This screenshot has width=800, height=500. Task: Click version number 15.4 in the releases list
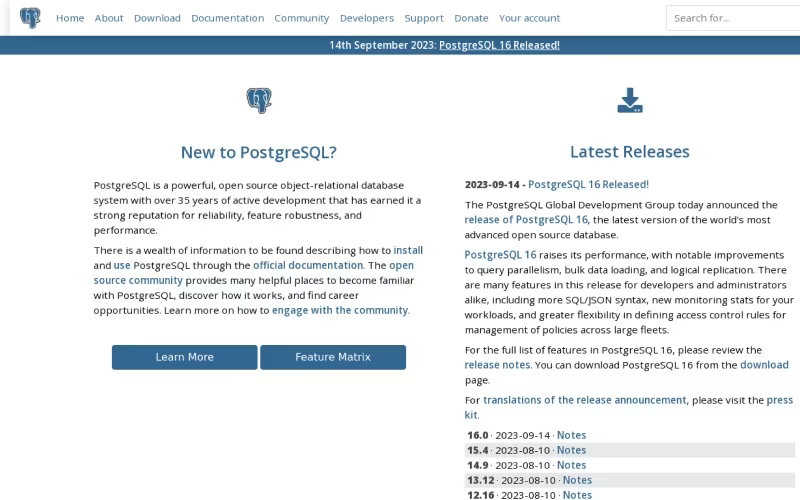pyautogui.click(x=478, y=450)
